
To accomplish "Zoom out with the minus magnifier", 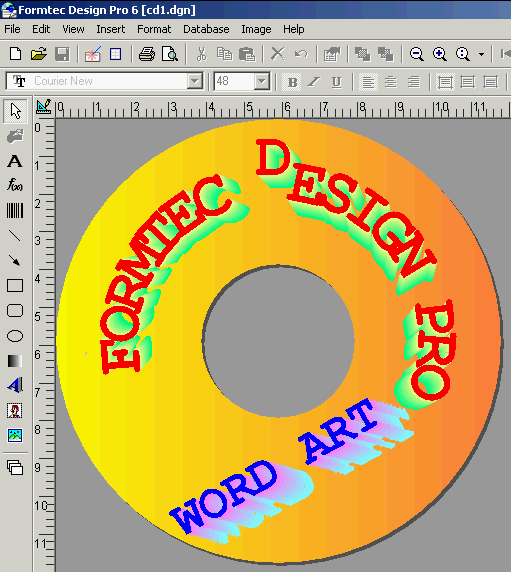I will 417,54.
